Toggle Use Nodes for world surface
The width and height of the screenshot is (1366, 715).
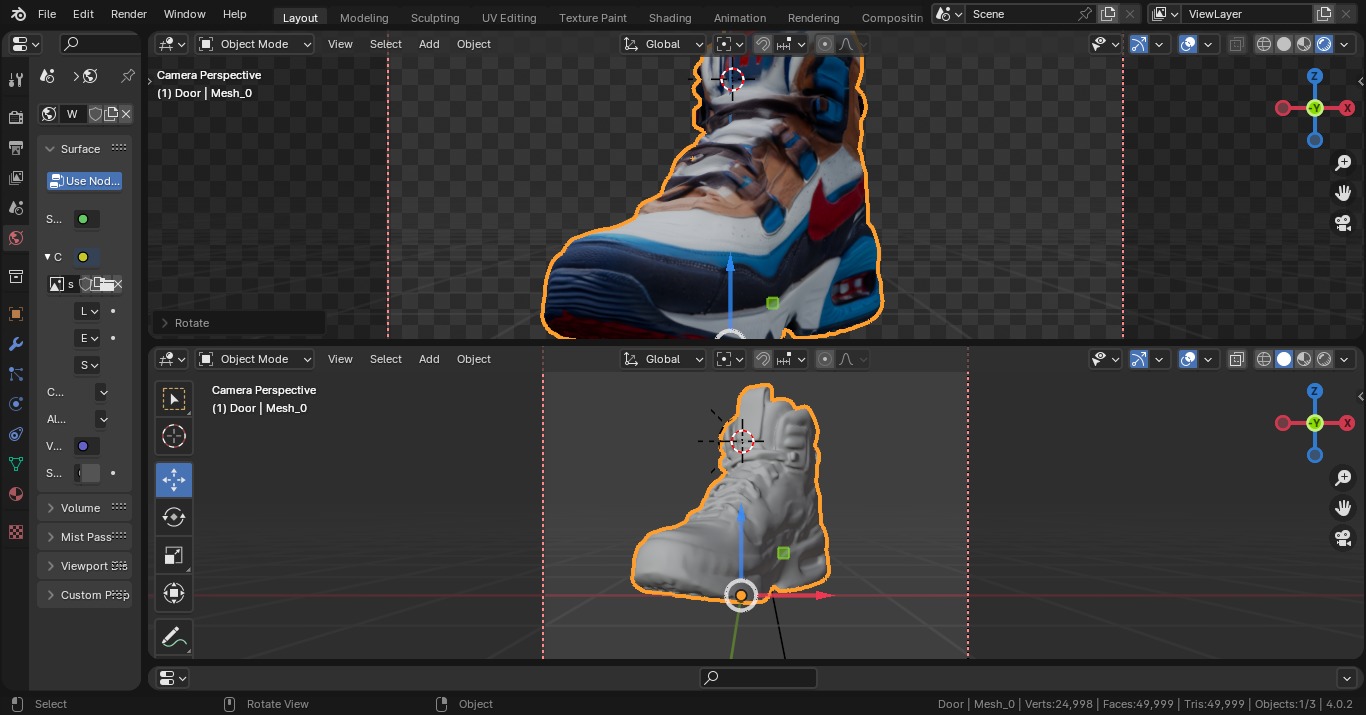click(x=84, y=181)
